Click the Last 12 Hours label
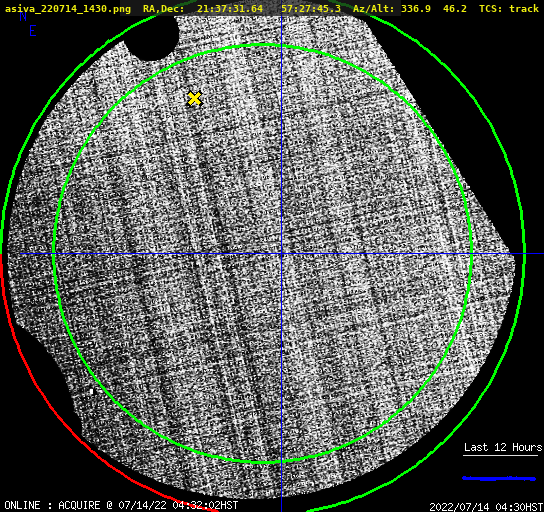 [503, 447]
